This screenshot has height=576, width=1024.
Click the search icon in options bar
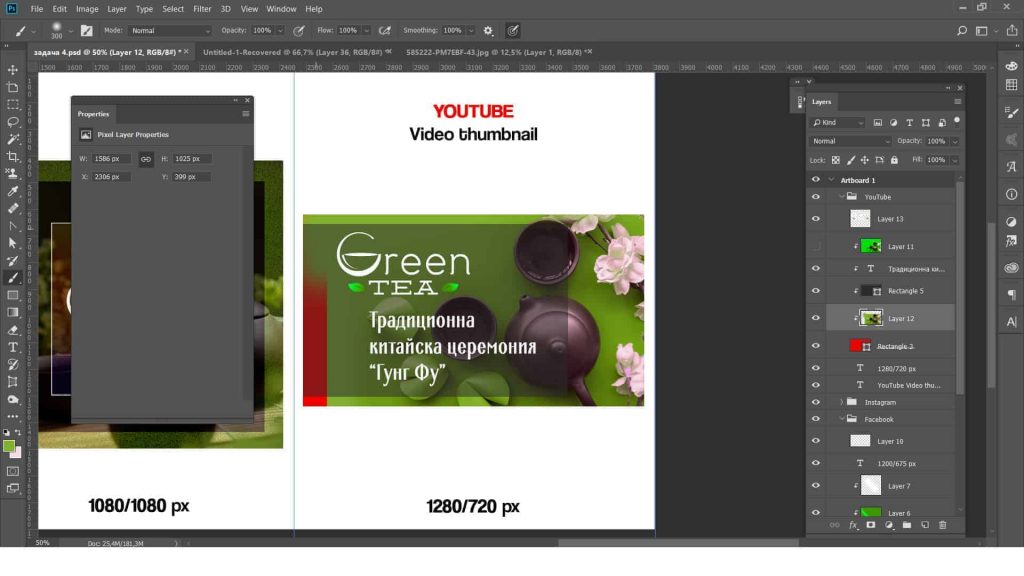pyautogui.click(x=961, y=31)
